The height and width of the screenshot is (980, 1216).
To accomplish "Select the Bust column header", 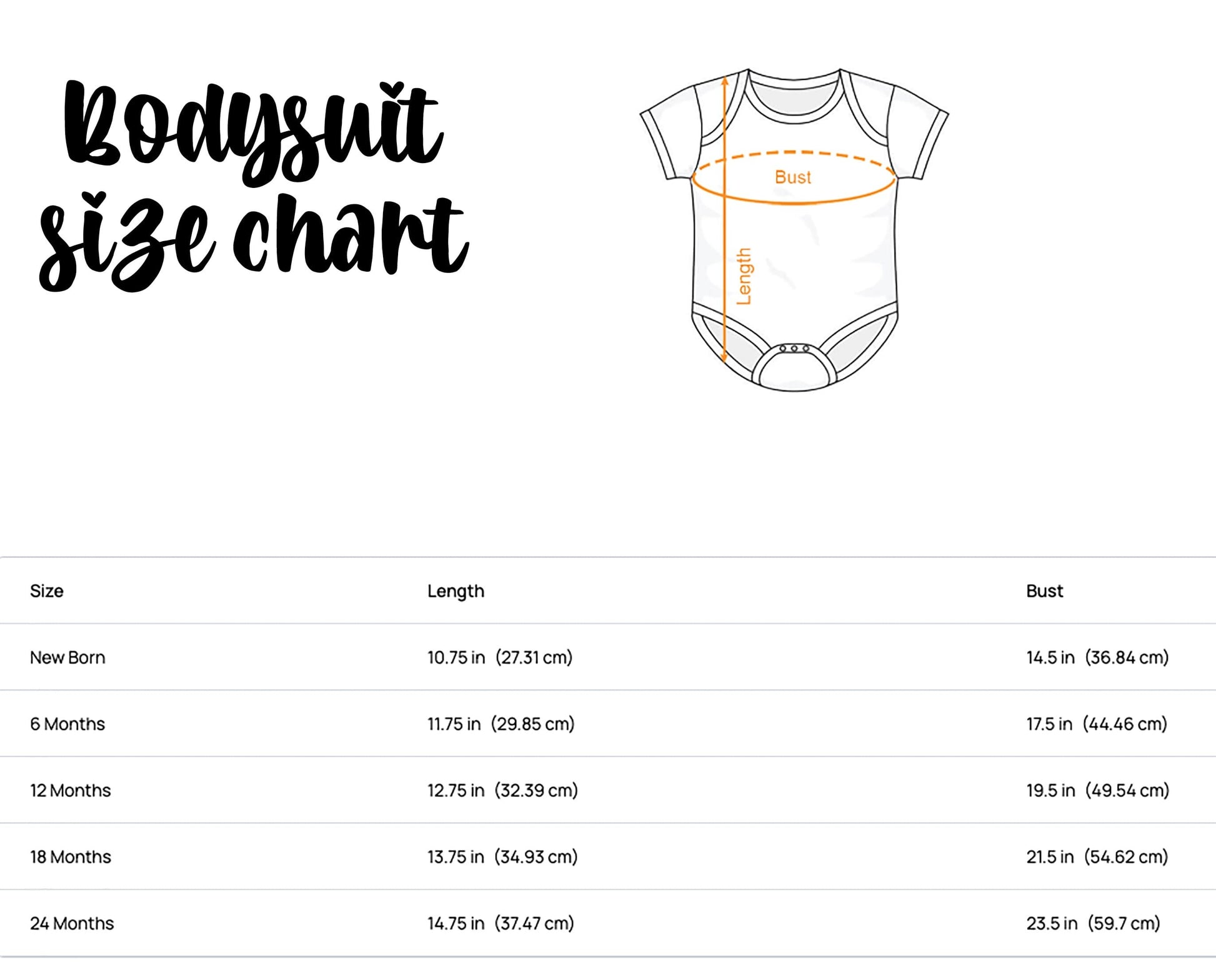I will tap(1044, 591).
